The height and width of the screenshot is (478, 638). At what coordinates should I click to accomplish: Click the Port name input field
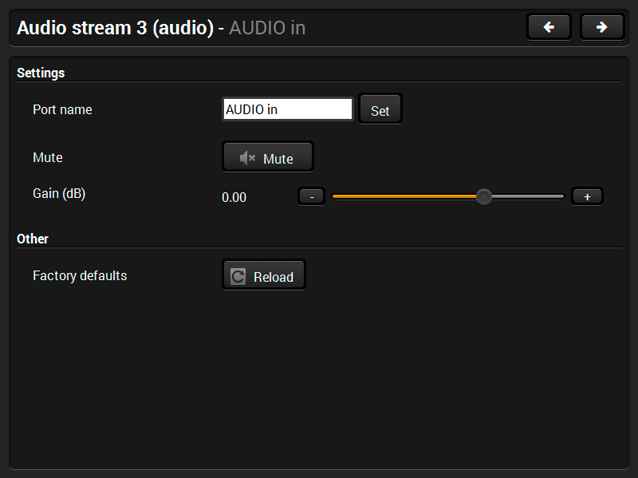point(288,109)
